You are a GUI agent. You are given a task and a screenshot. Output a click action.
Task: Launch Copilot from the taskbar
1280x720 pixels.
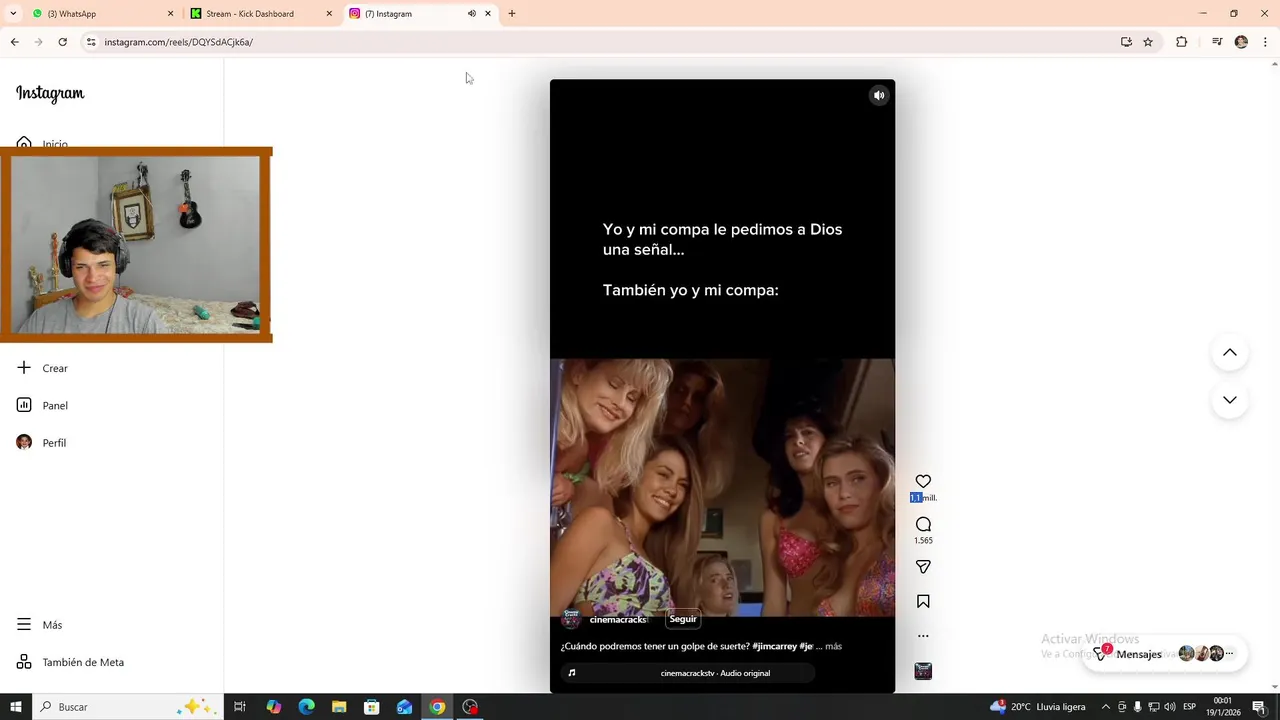point(274,707)
